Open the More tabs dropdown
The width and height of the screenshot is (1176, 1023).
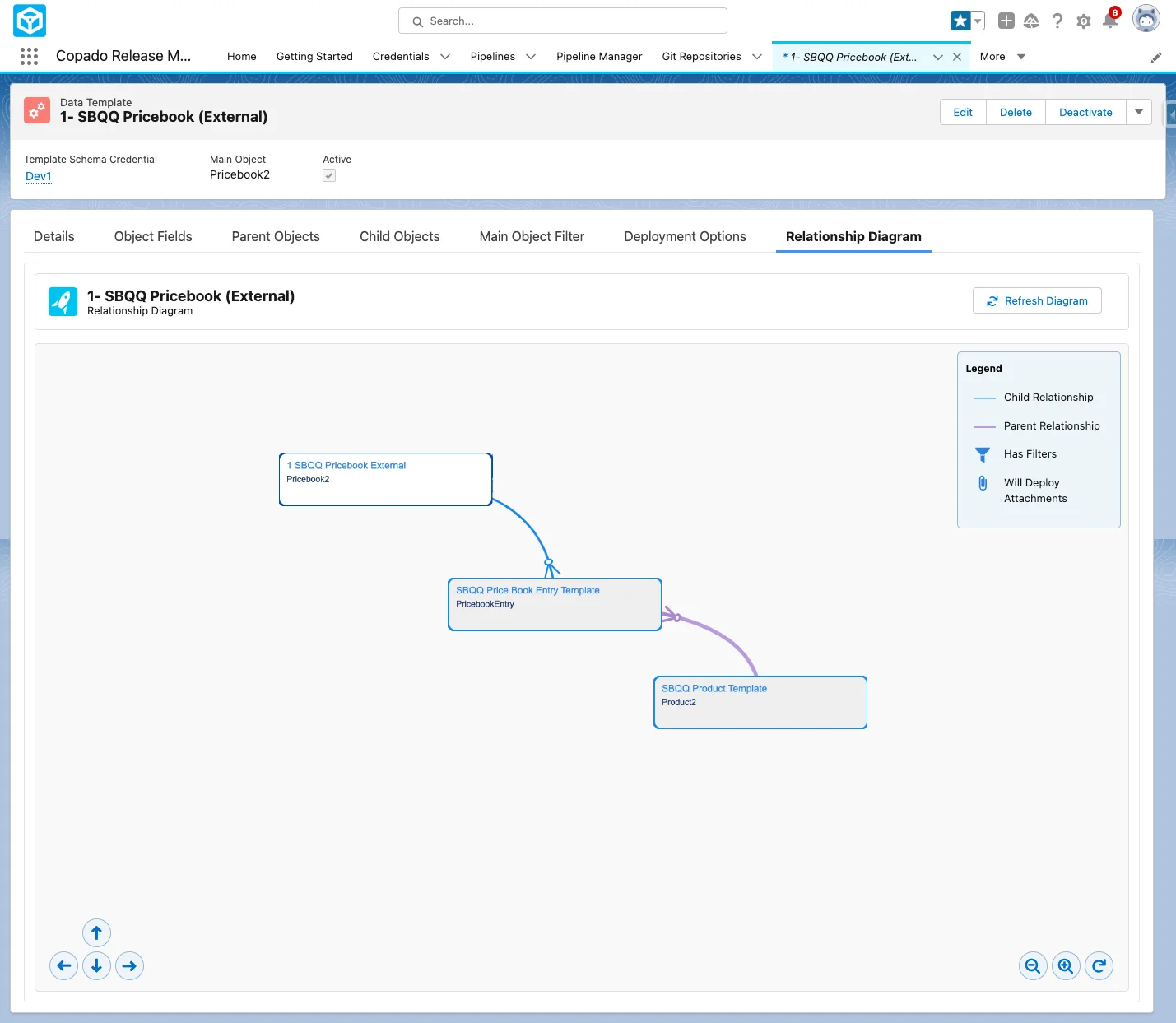point(1020,57)
